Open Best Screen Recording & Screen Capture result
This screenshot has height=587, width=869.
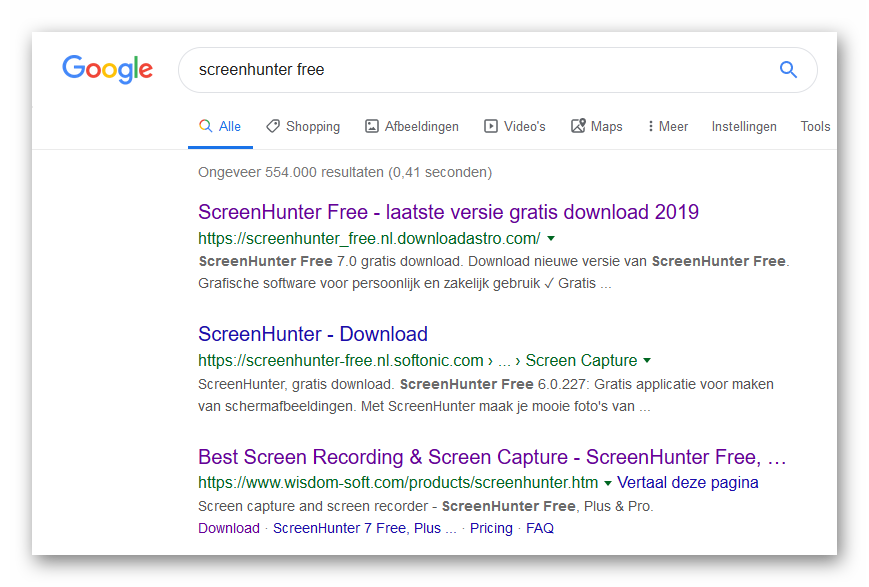click(492, 457)
